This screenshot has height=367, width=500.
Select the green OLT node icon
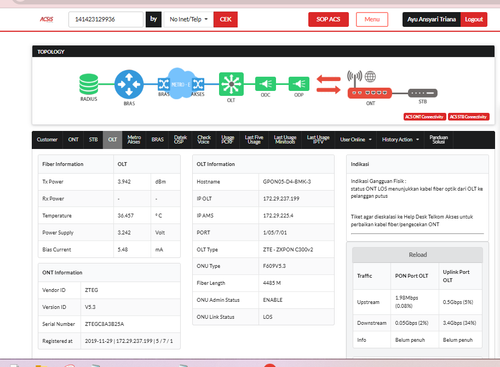(231, 84)
